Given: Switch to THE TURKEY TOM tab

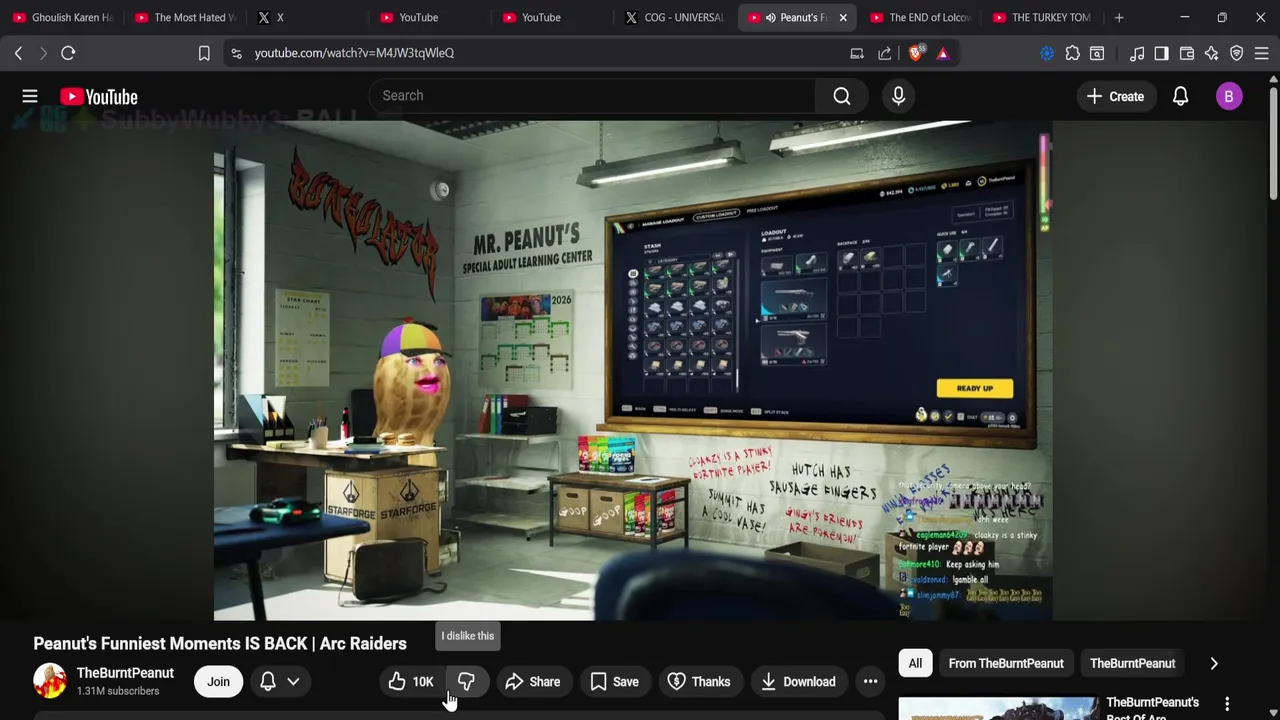Looking at the screenshot, I should 1042,17.
